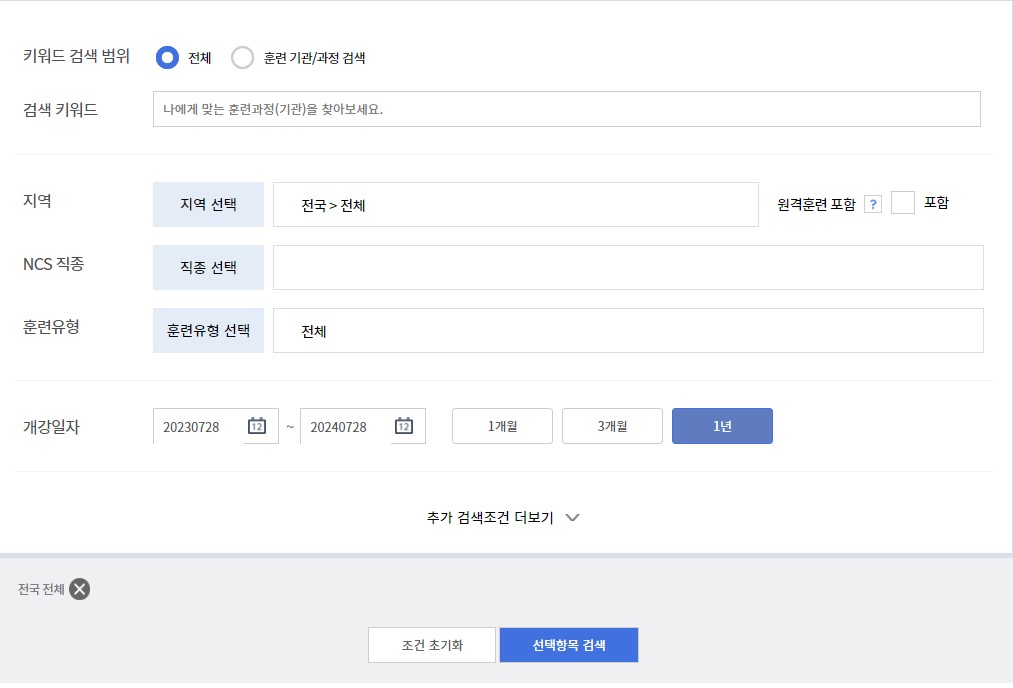Image resolution: width=1013 pixels, height=688 pixels.
Task: Select the 훈련 기관/과정 검색 radio button
Action: [242, 57]
